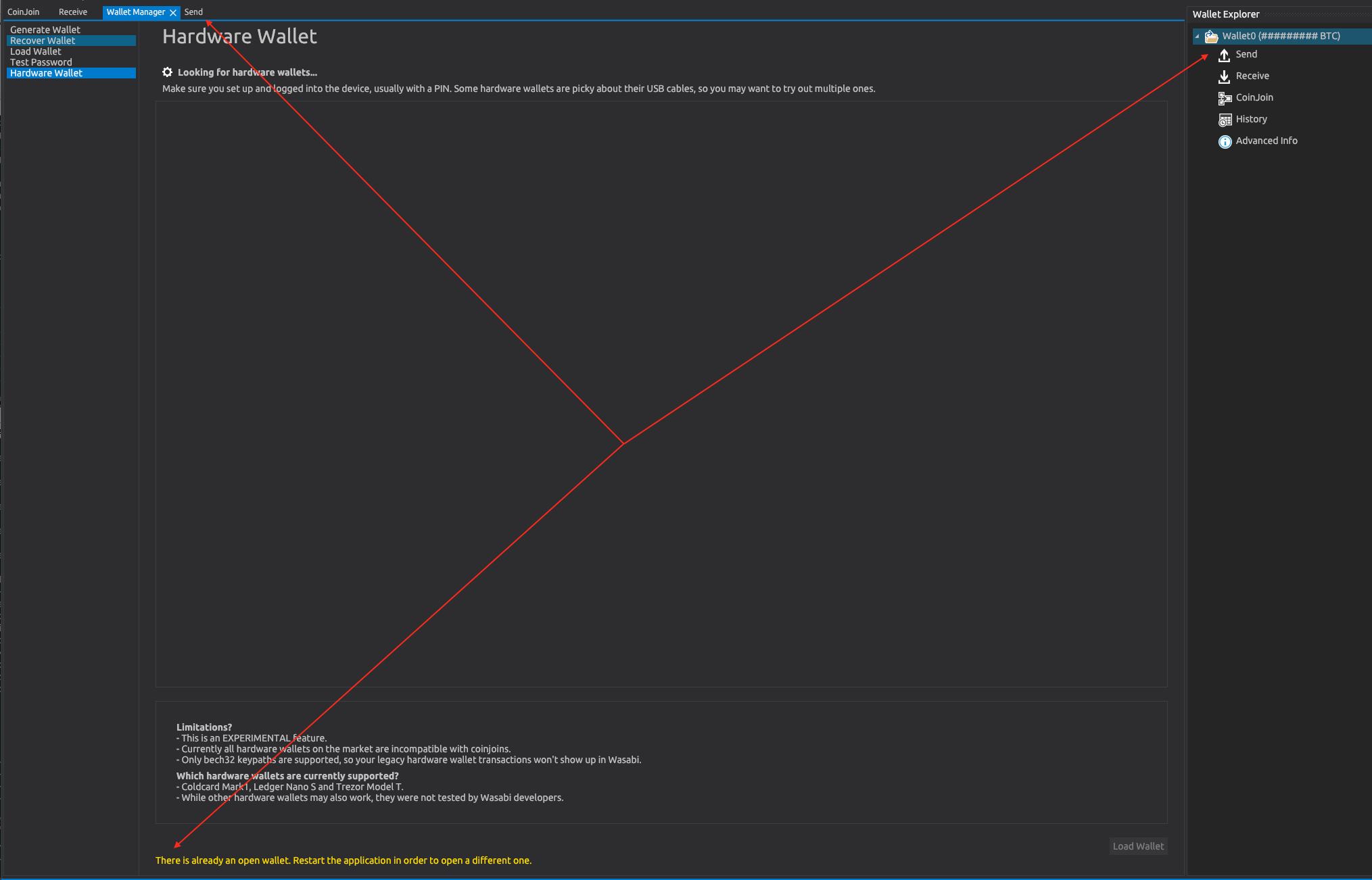Open Receive under Wallet0
Screen dimensions: 1372x880
click(1251, 76)
